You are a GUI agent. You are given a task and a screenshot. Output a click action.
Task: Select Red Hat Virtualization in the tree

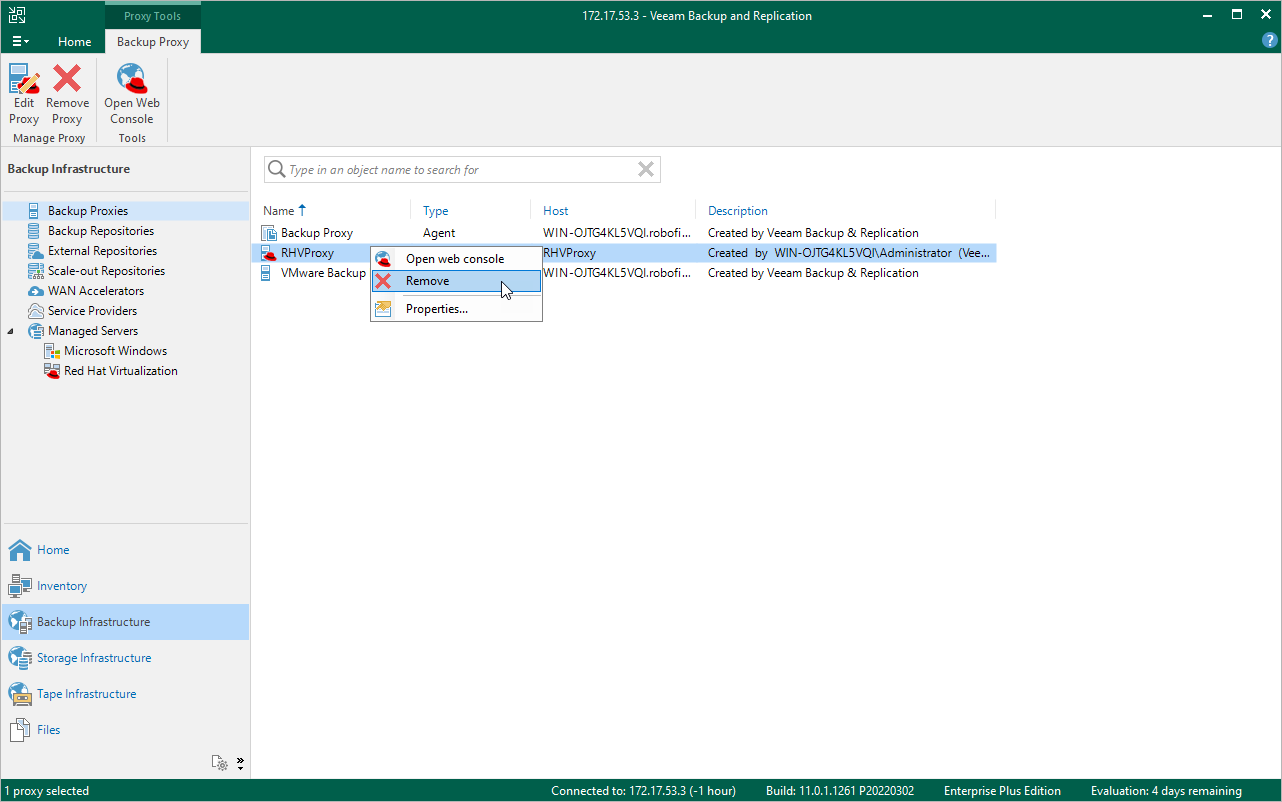pyautogui.click(x=121, y=371)
